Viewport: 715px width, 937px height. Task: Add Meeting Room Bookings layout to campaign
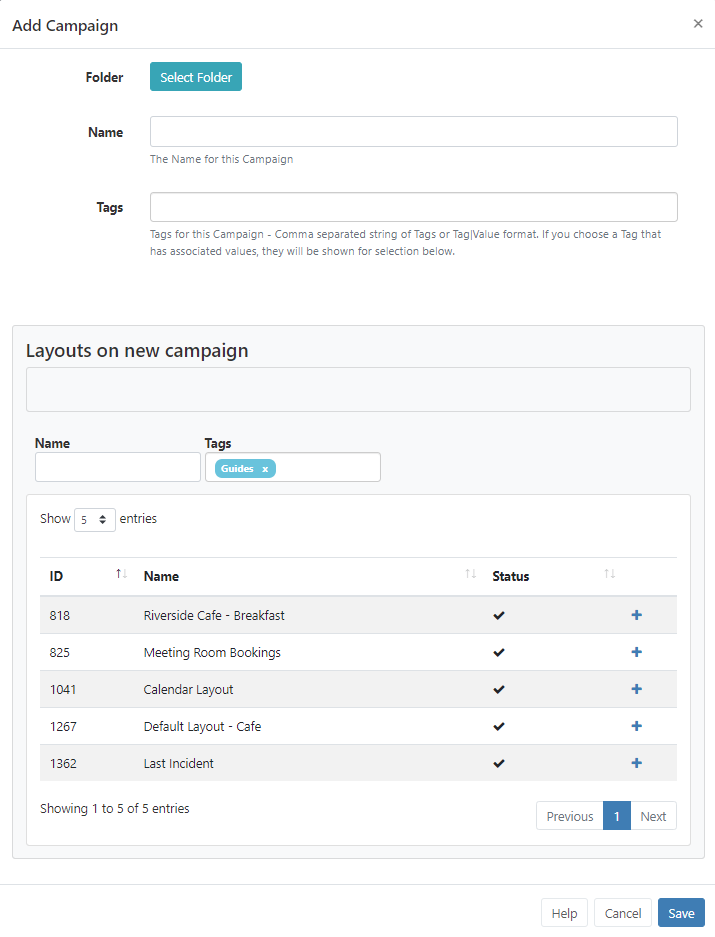coord(636,651)
